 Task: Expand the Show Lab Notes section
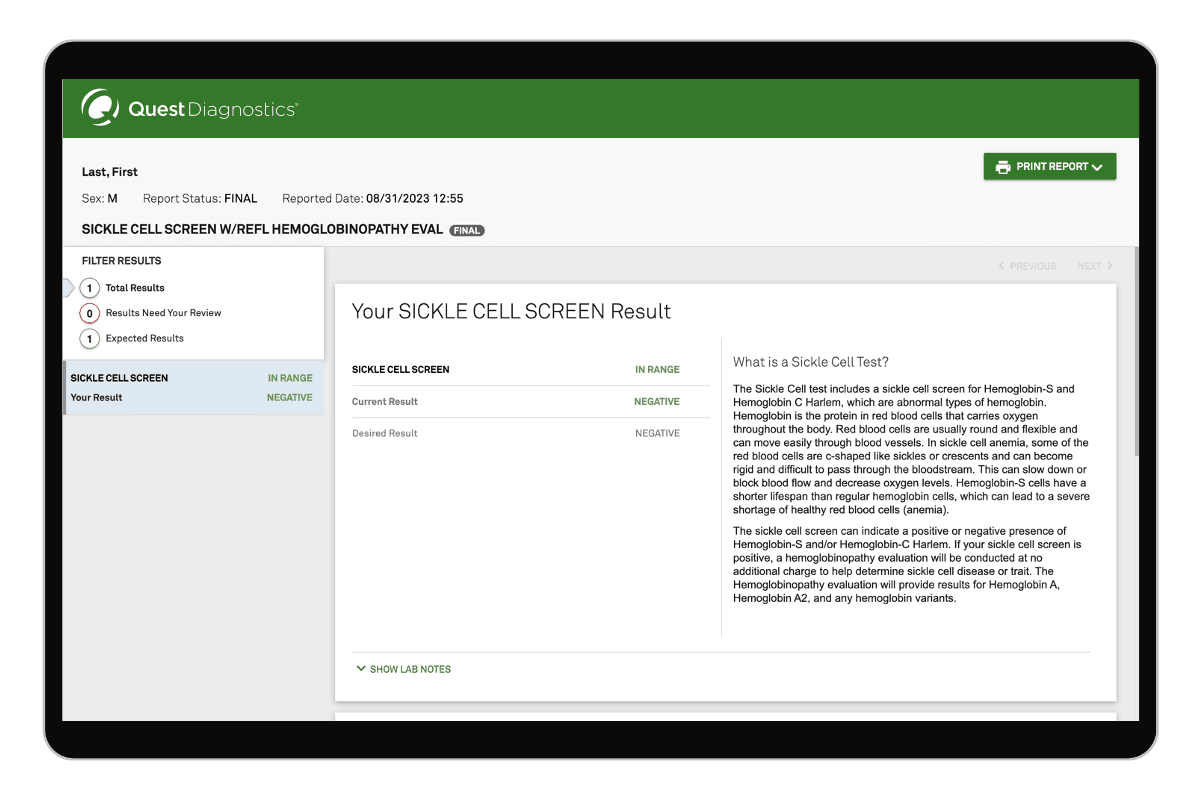tap(409, 669)
